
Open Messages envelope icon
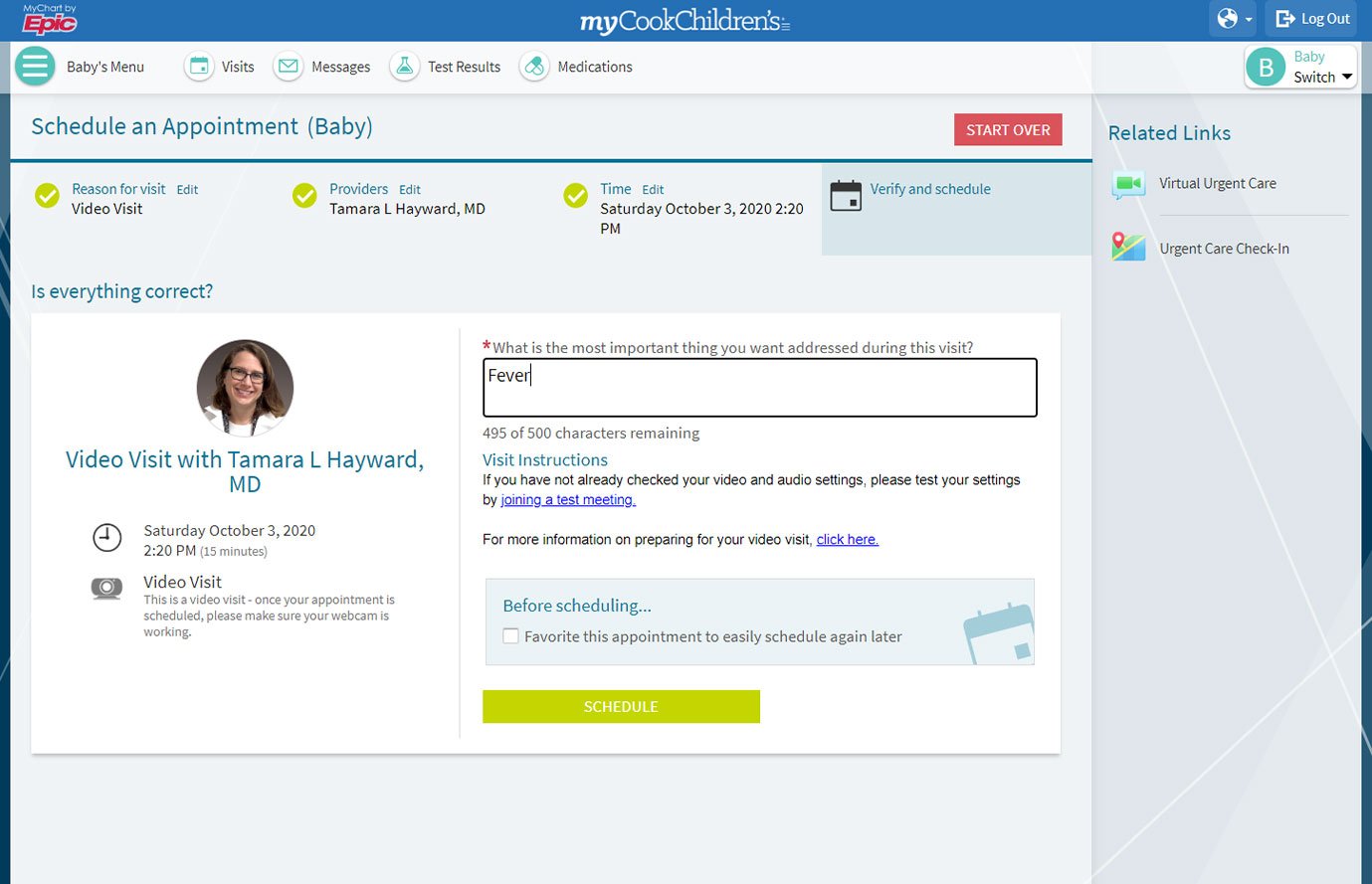click(289, 67)
